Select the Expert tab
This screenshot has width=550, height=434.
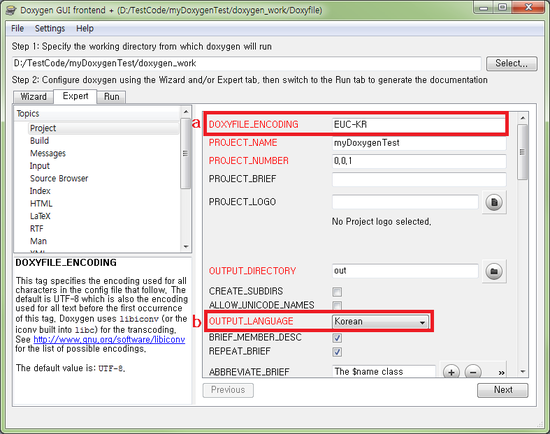click(x=75, y=96)
